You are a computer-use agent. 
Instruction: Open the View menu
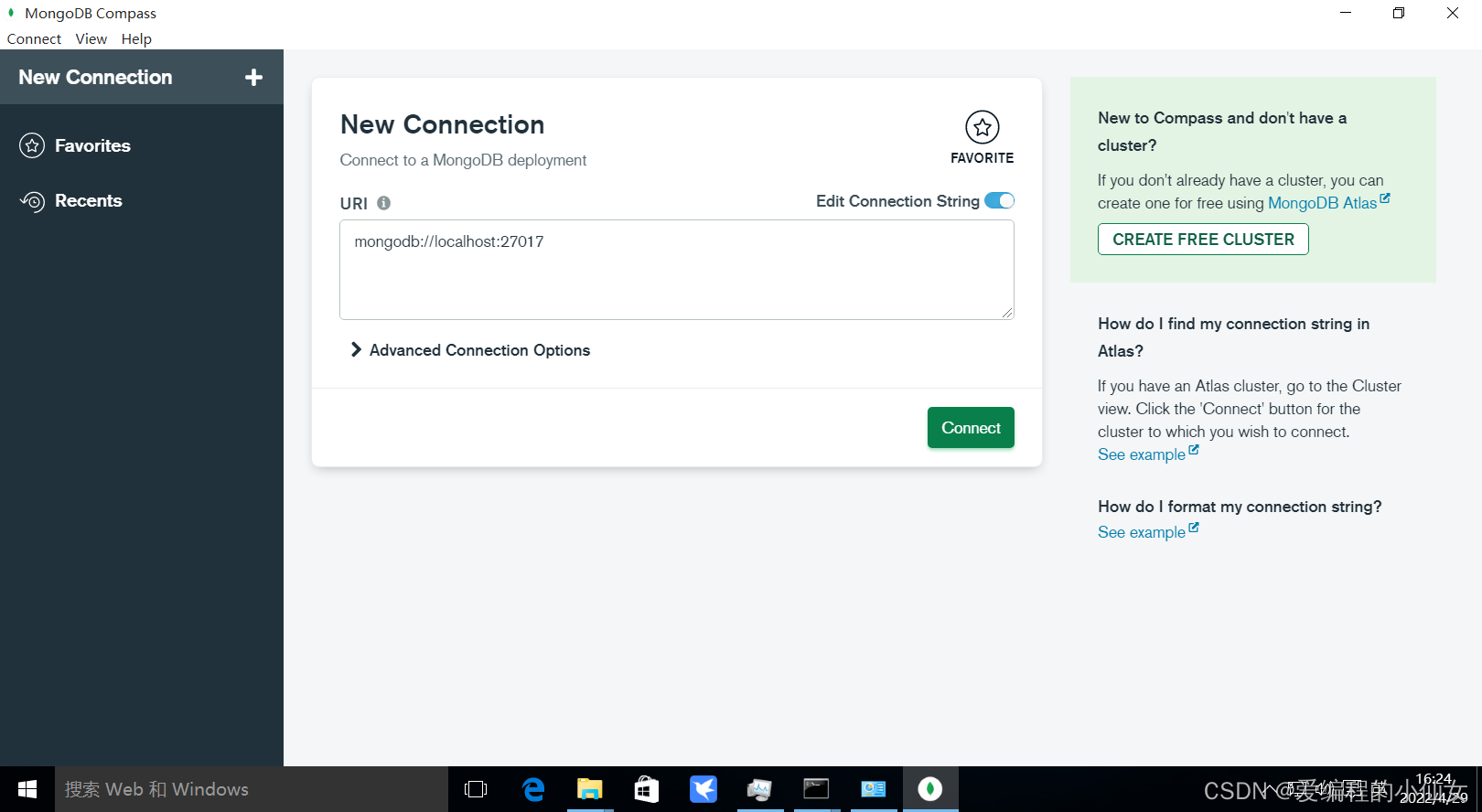click(91, 38)
